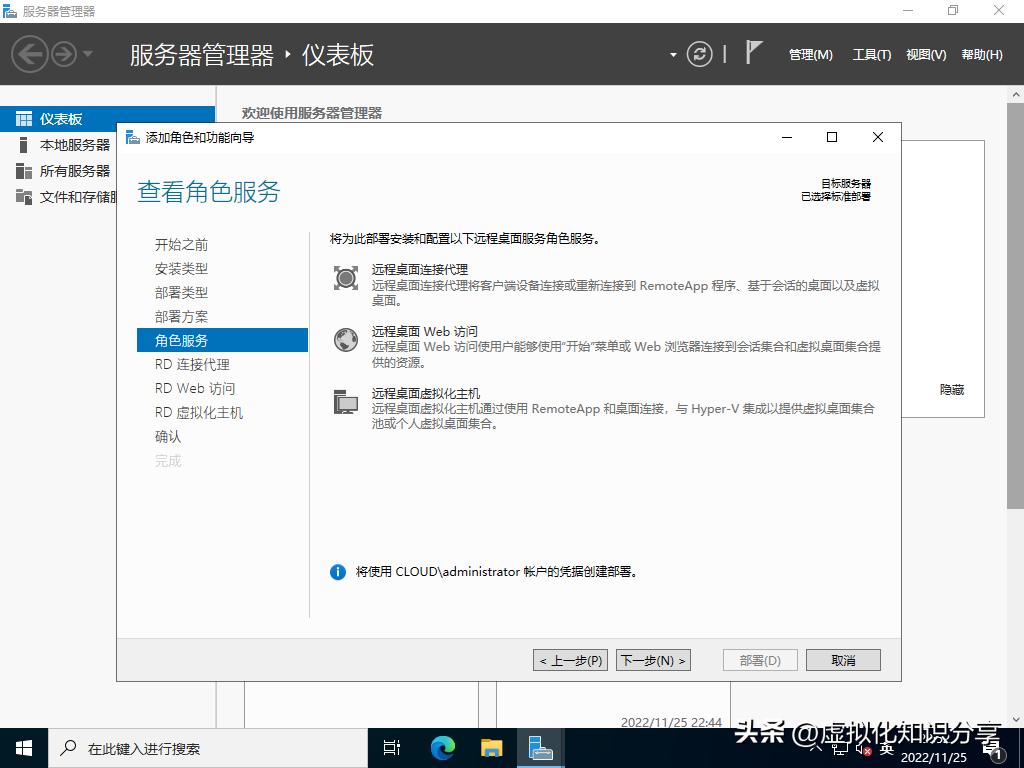
Task: Open the notifications flag in Server Manager
Action: [x=752, y=54]
